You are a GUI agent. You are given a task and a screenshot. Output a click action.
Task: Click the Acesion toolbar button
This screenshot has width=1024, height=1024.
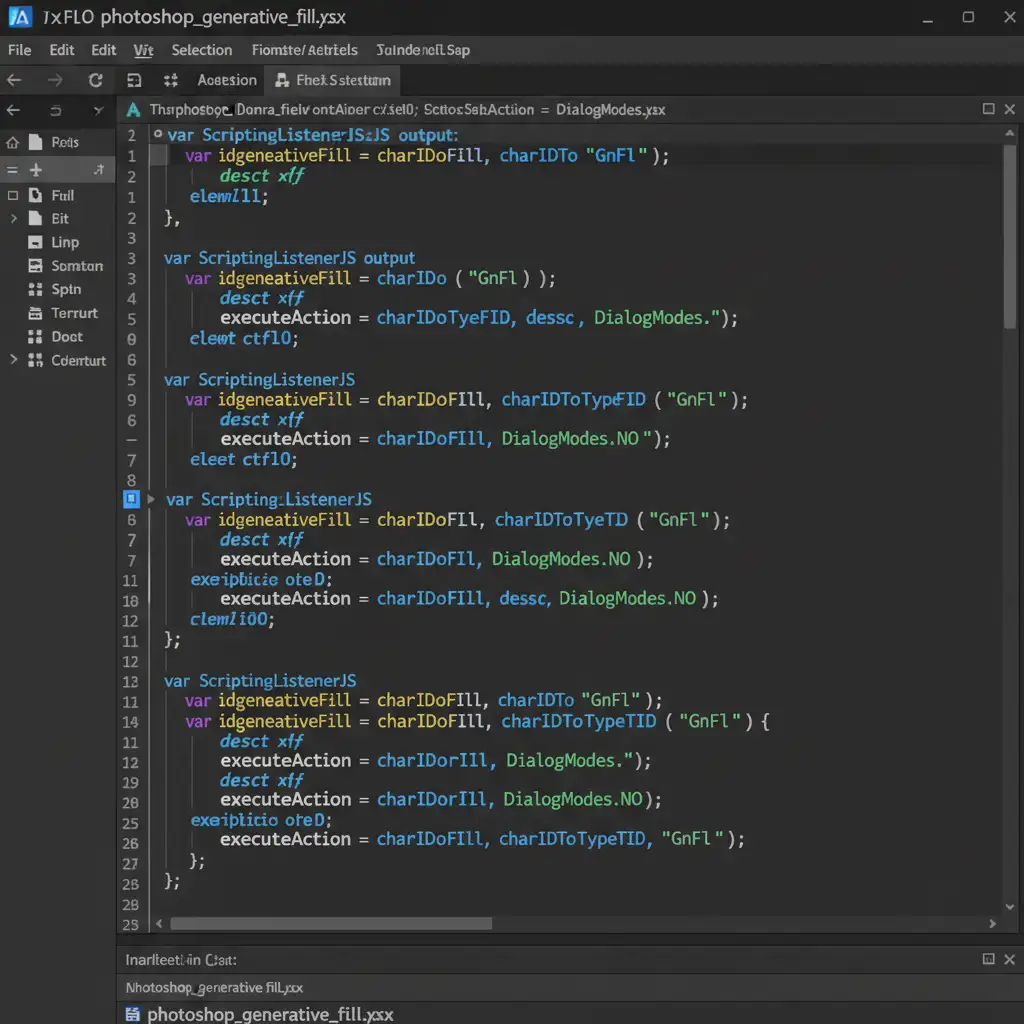tap(227, 80)
